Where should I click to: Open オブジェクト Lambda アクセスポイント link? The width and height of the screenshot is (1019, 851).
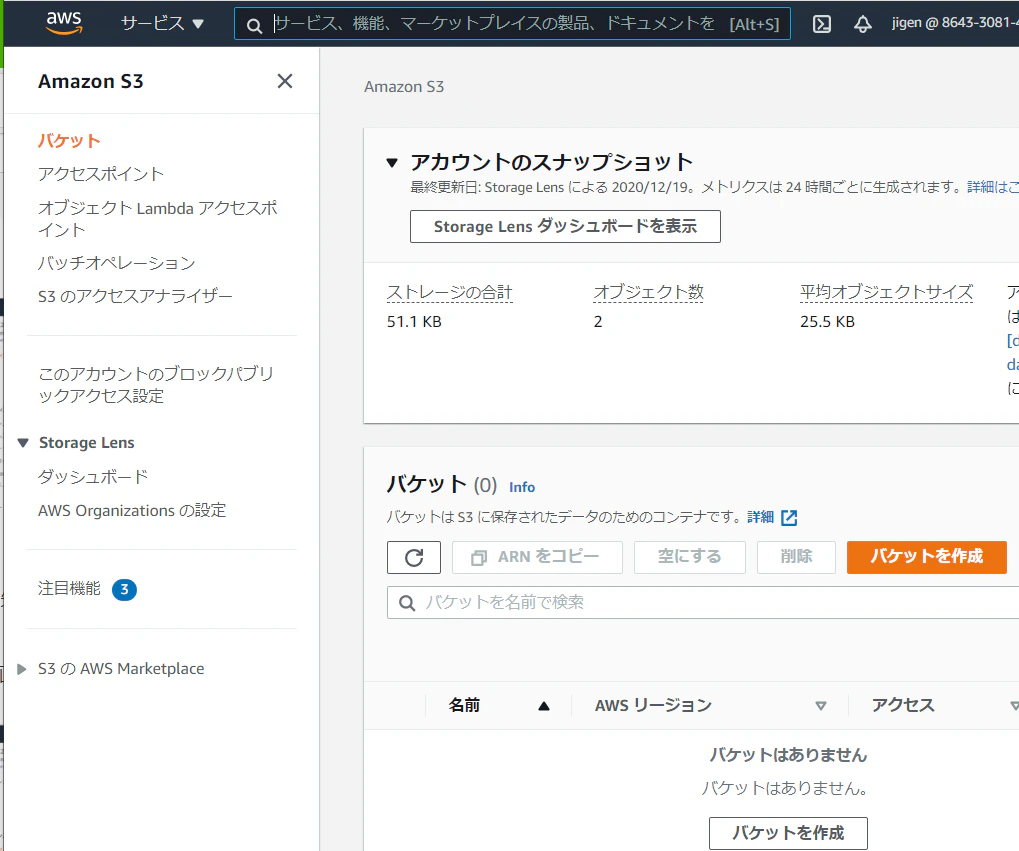(x=157, y=218)
